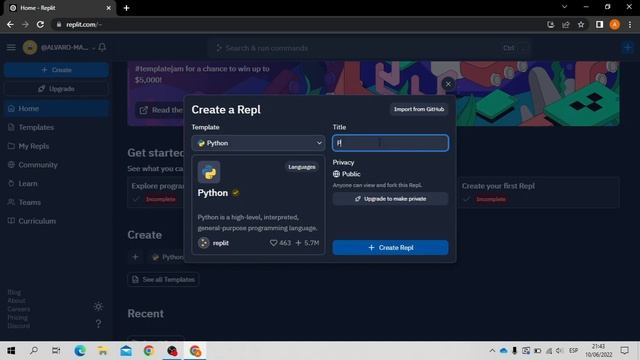Open the help question mark icon
The height and width of the screenshot is (360, 640).
[x=98, y=324]
